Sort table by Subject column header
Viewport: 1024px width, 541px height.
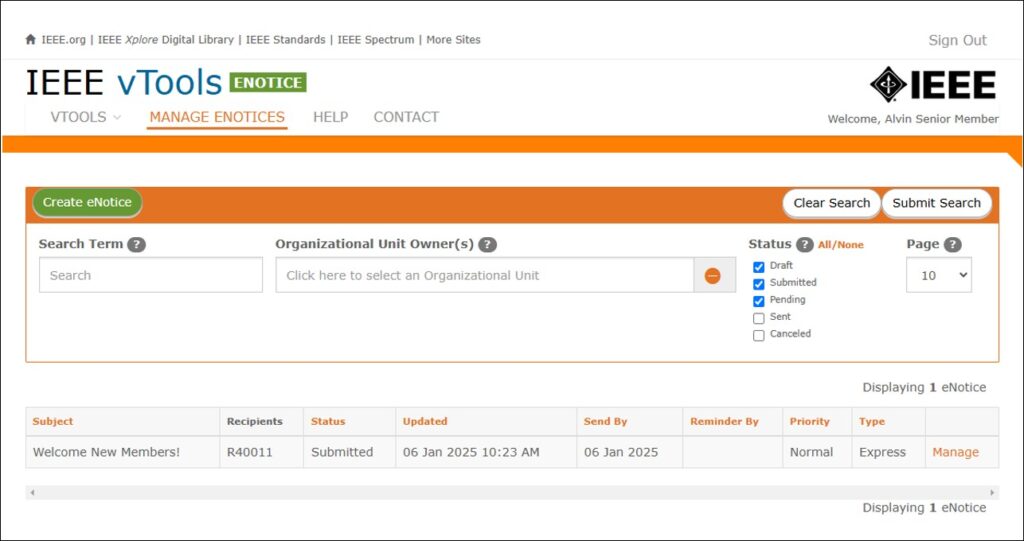(x=53, y=421)
